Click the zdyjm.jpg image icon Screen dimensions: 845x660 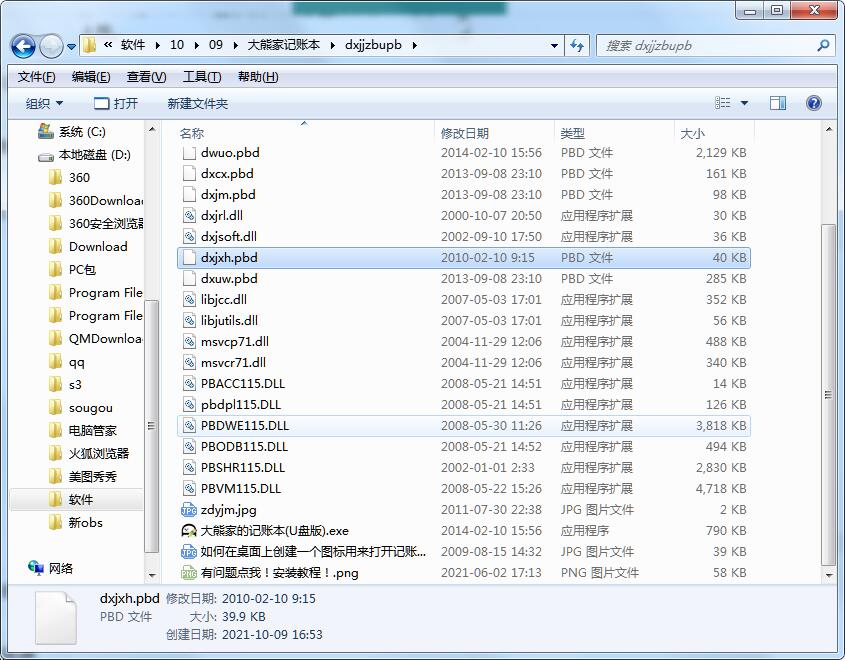click(189, 510)
